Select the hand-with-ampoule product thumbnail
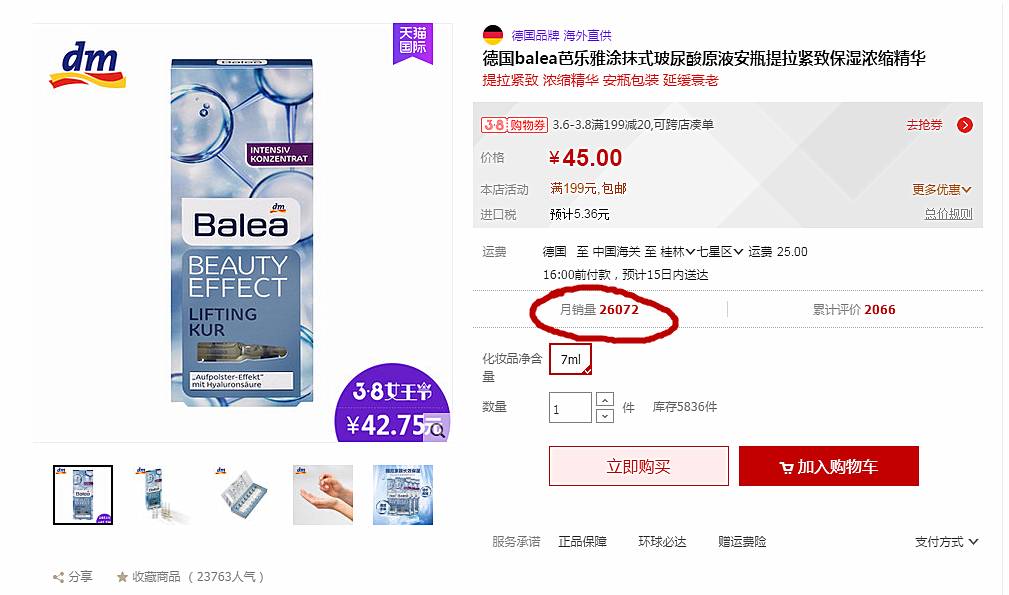 (323, 495)
